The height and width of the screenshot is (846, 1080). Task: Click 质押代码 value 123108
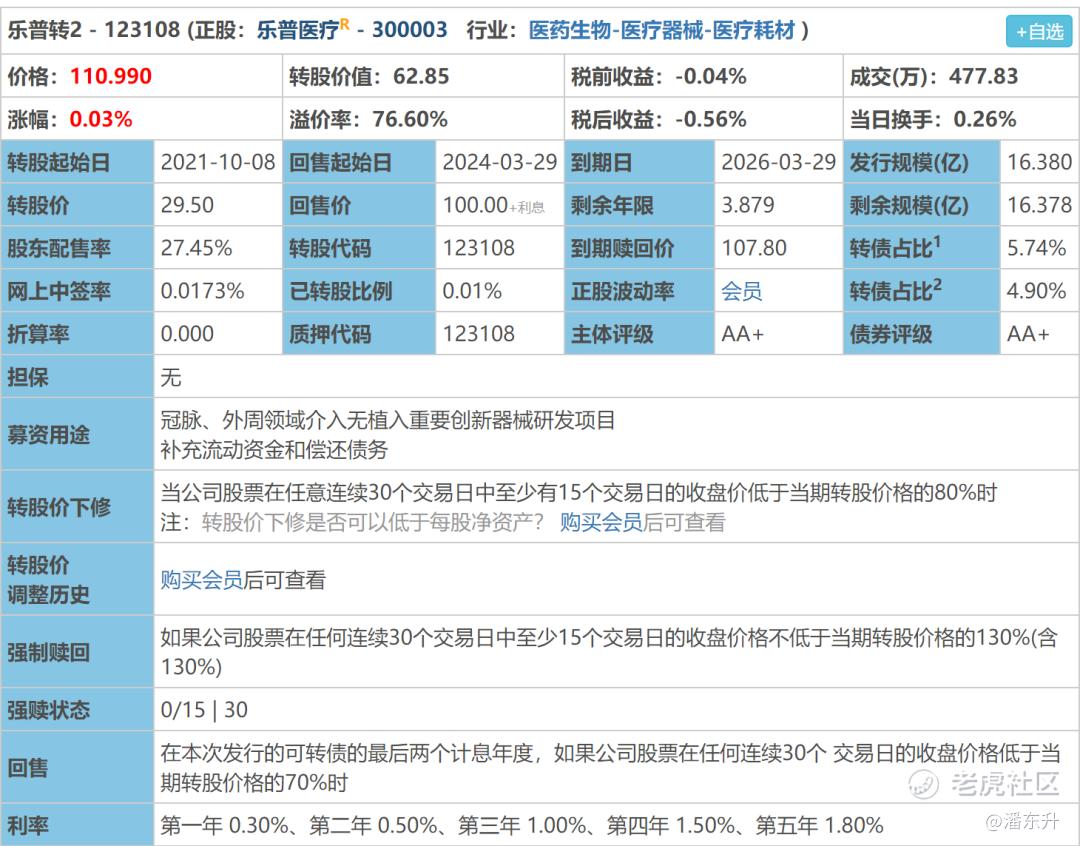(x=479, y=334)
